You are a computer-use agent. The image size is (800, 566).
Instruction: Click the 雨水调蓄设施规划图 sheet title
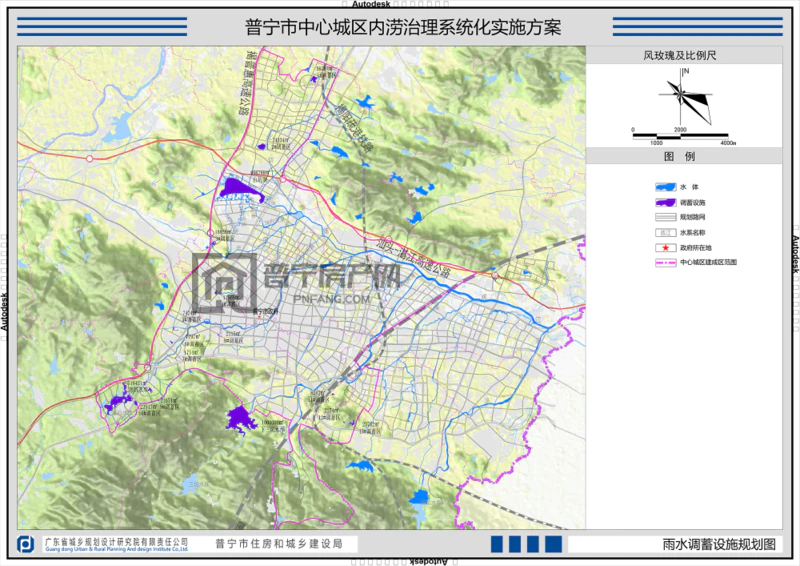pyautogui.click(x=718, y=544)
